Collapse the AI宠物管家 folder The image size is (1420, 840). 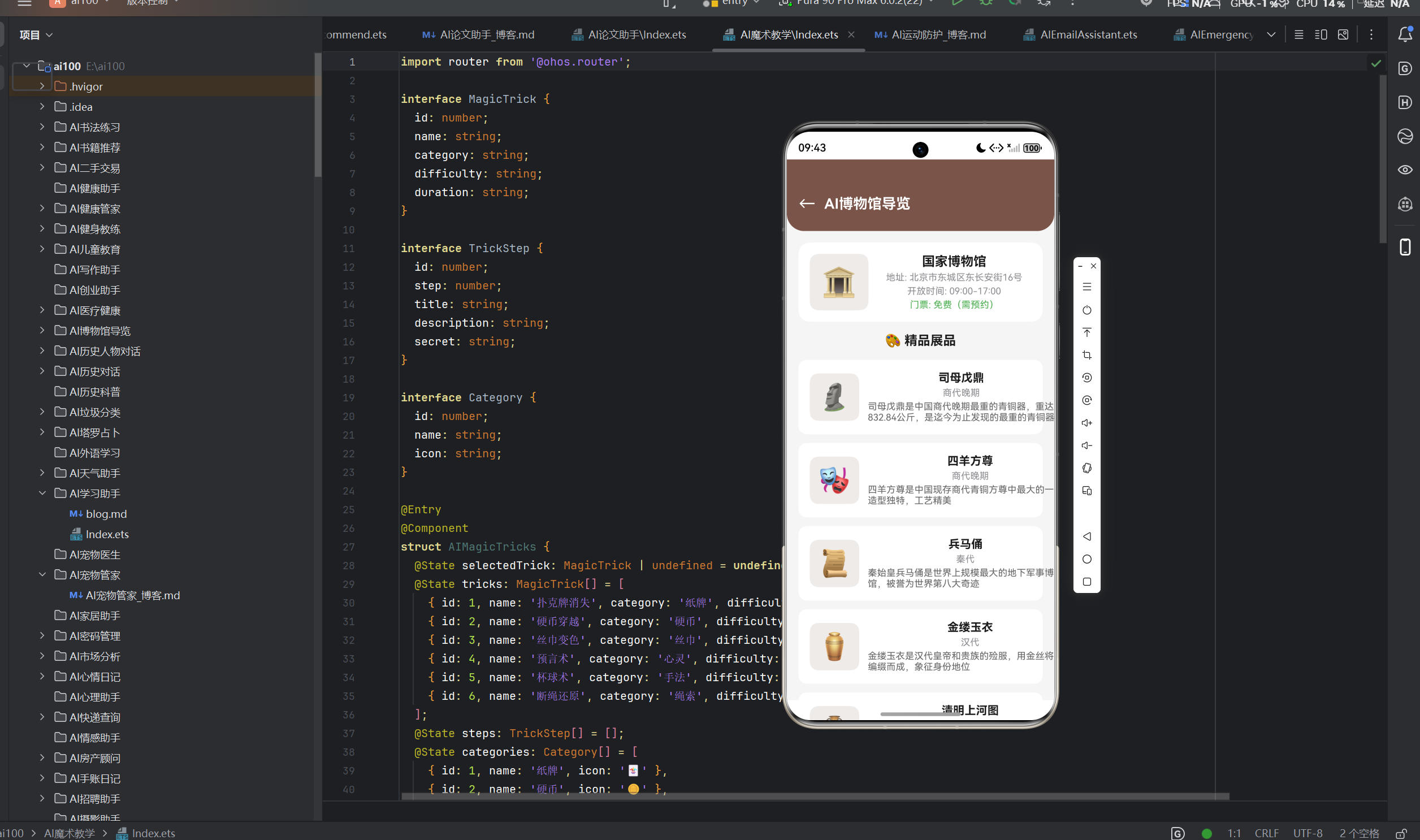pyautogui.click(x=42, y=575)
